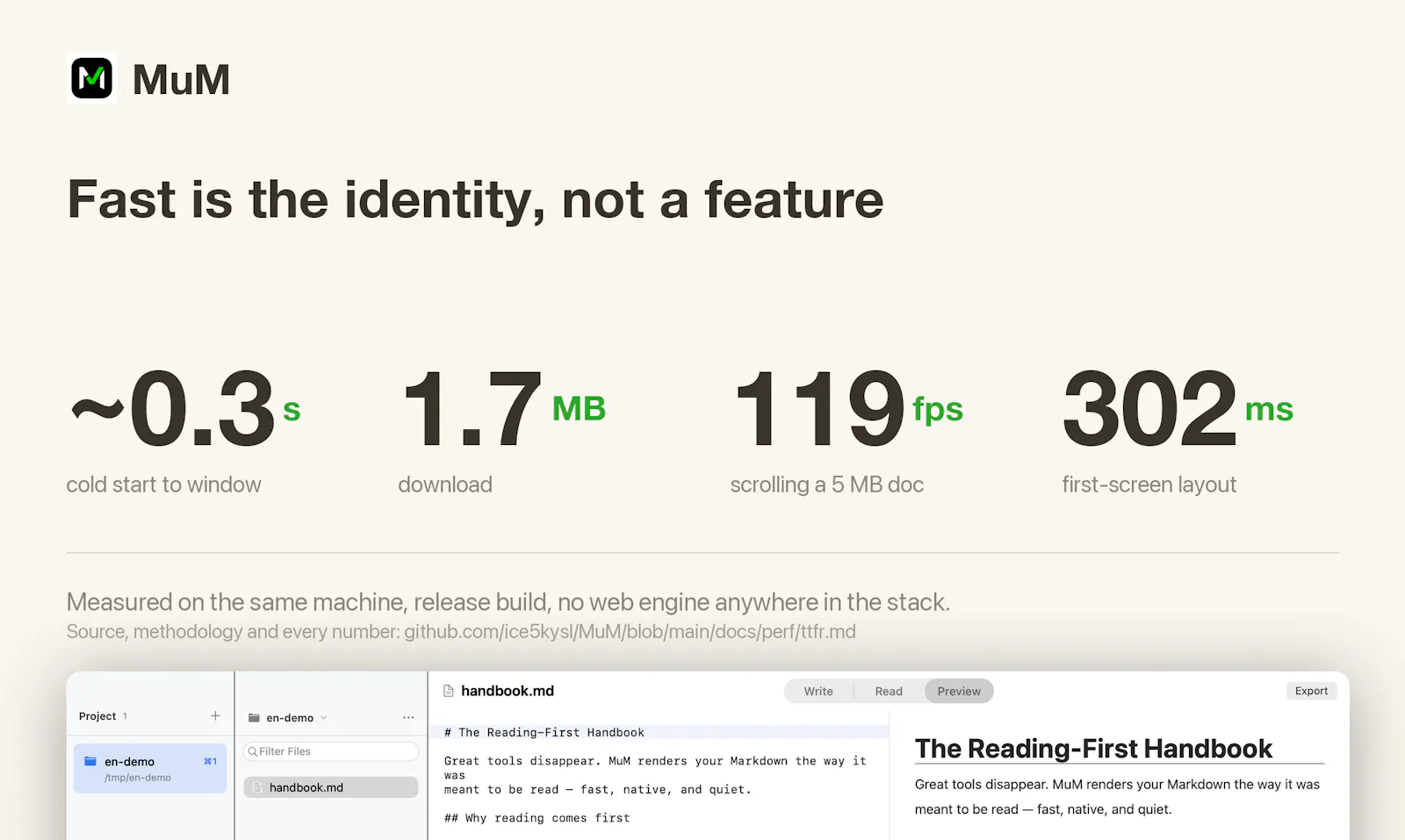Click the Export button
Screen dimensions: 1405x840
click(x=1311, y=691)
